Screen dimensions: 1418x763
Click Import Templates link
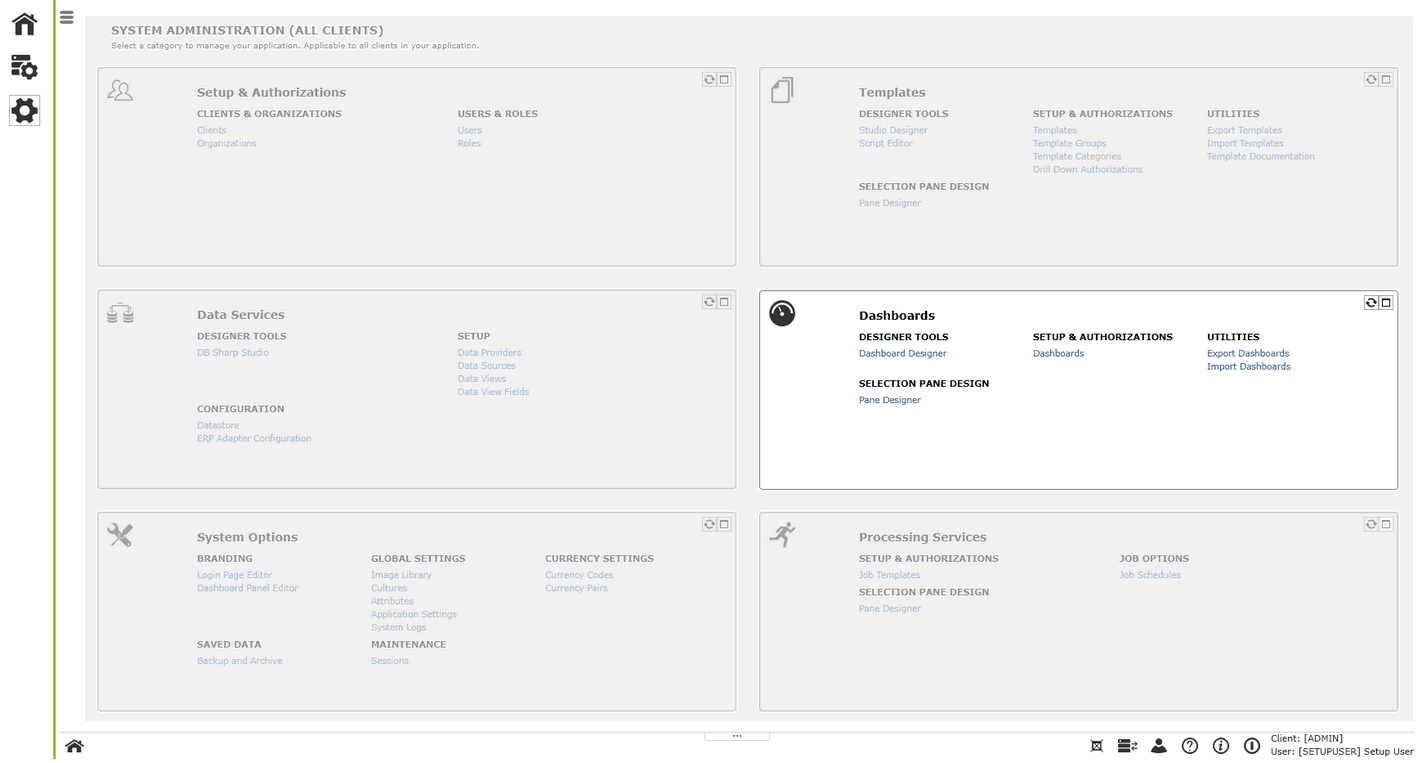[1245, 143]
